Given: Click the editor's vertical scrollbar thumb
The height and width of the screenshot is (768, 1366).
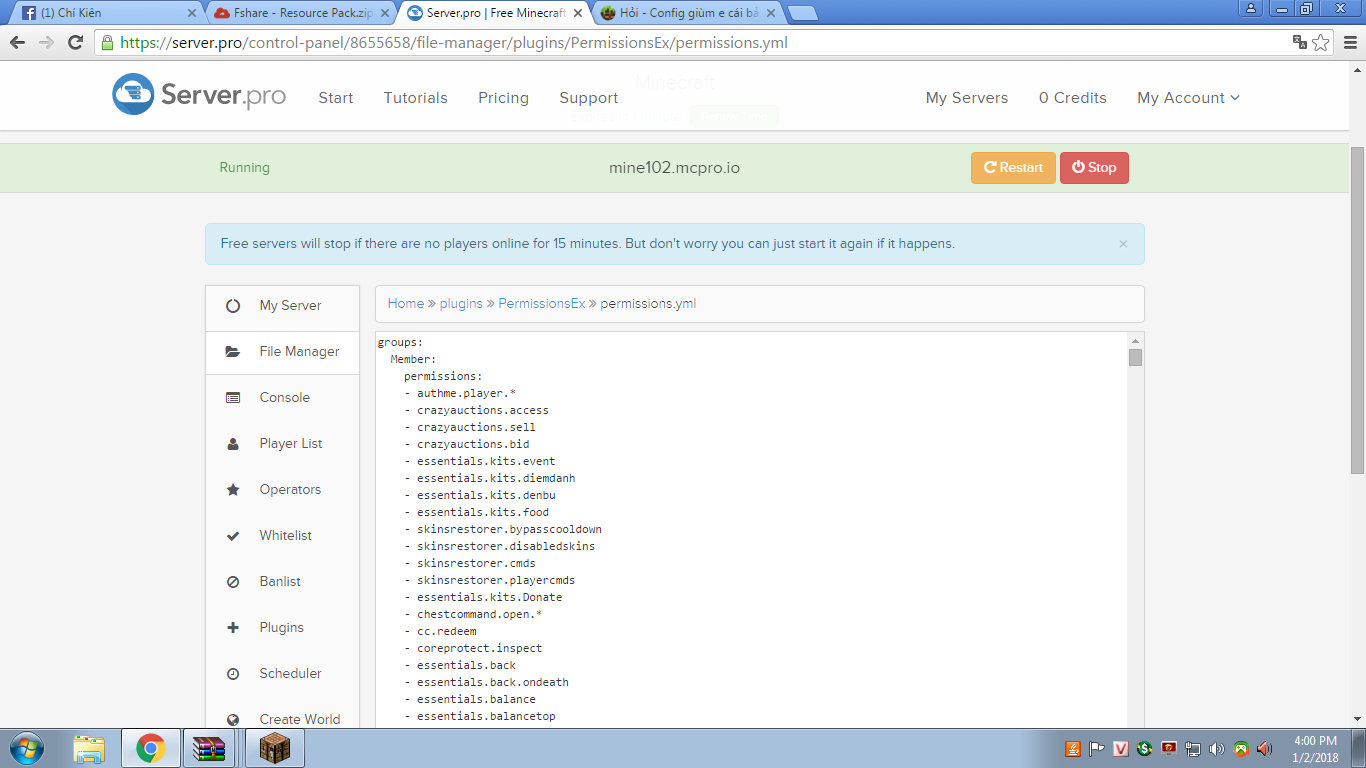Looking at the screenshot, I should coord(1135,358).
